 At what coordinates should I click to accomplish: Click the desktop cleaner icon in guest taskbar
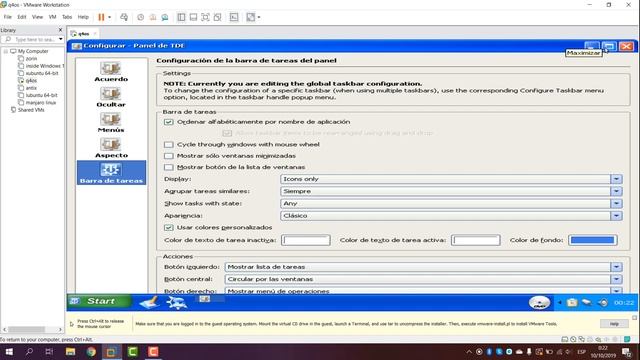tap(149, 302)
